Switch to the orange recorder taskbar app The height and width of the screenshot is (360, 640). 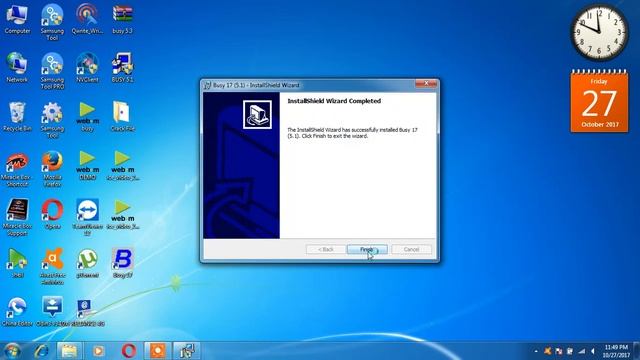158,351
